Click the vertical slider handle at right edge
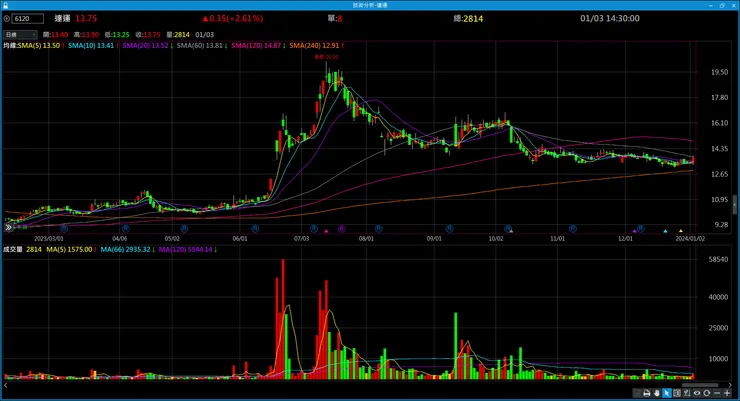The height and width of the screenshot is (401, 740). 735,205
